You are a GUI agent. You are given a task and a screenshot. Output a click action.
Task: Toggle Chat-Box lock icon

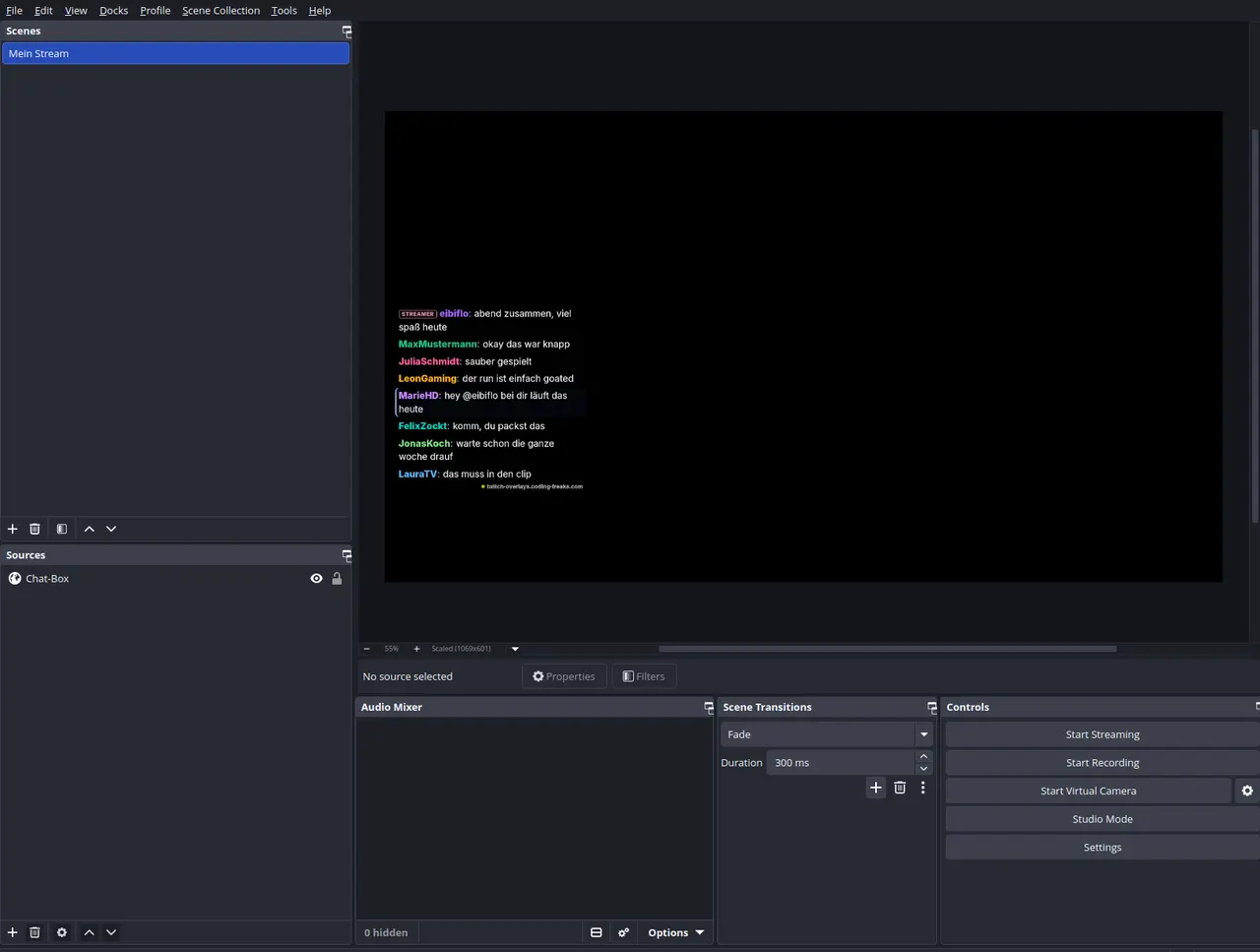point(337,579)
